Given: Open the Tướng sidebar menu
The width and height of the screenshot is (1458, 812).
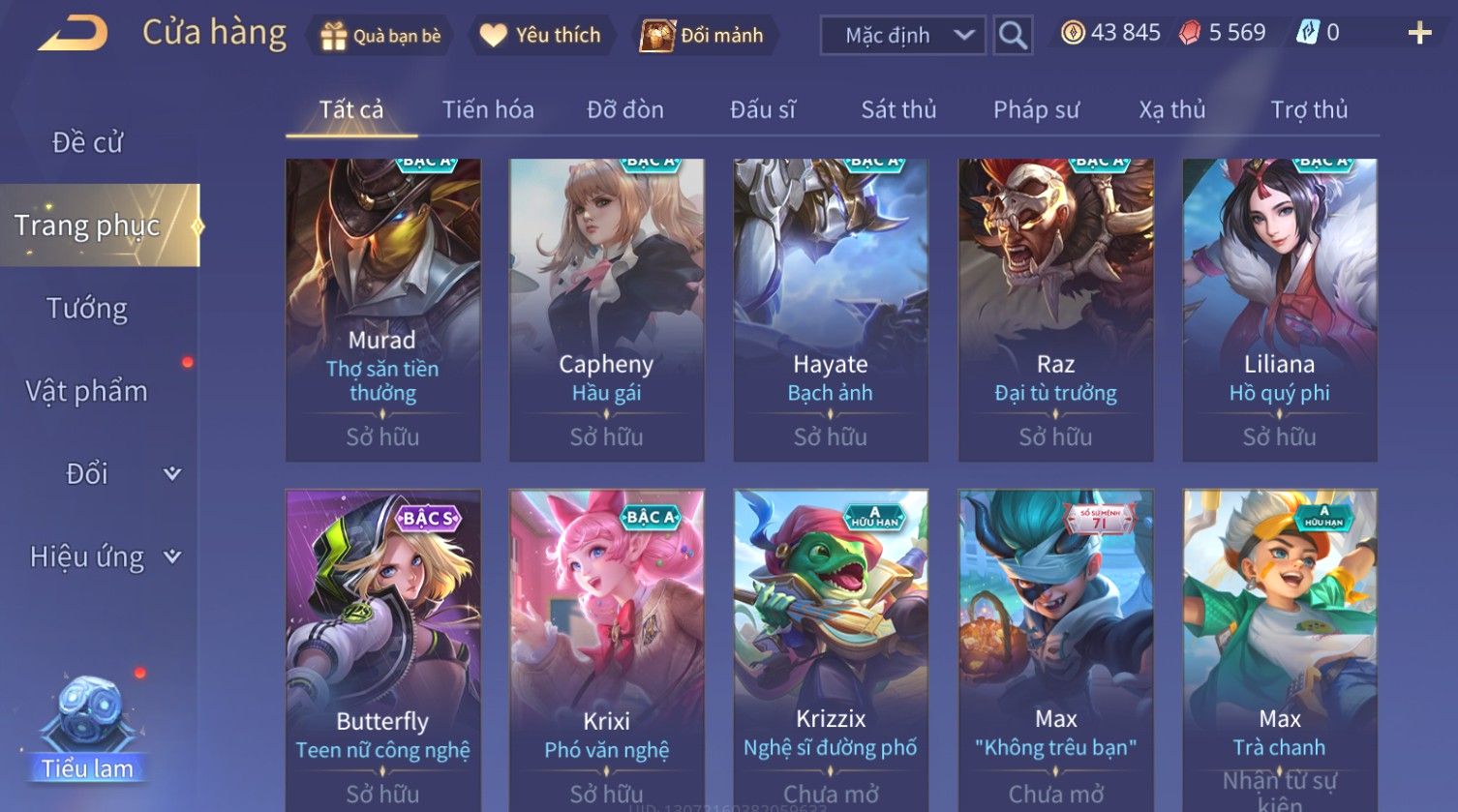Looking at the screenshot, I should [x=87, y=308].
